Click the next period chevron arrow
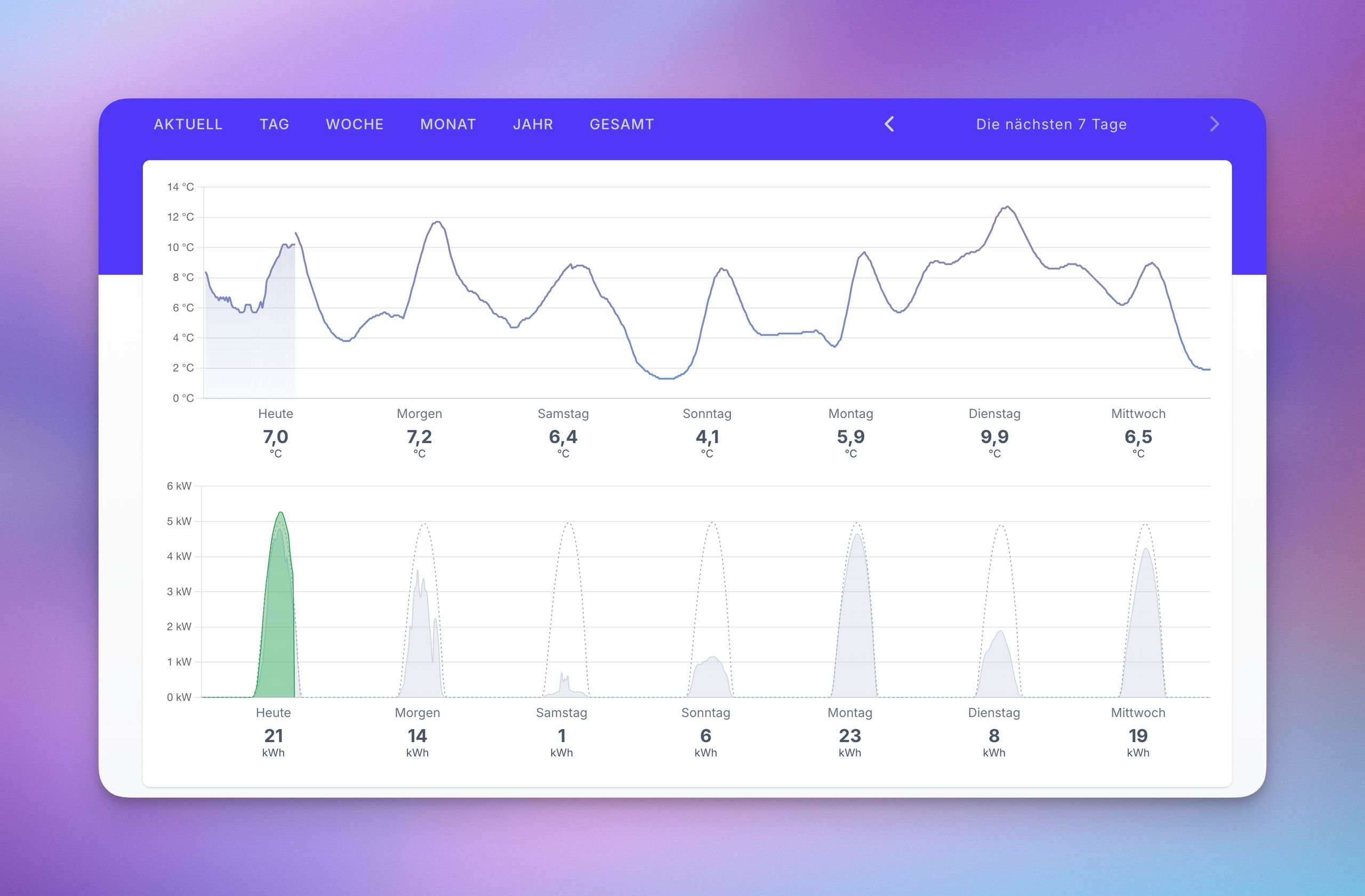Screen dimensions: 1365x896 tap(1214, 124)
